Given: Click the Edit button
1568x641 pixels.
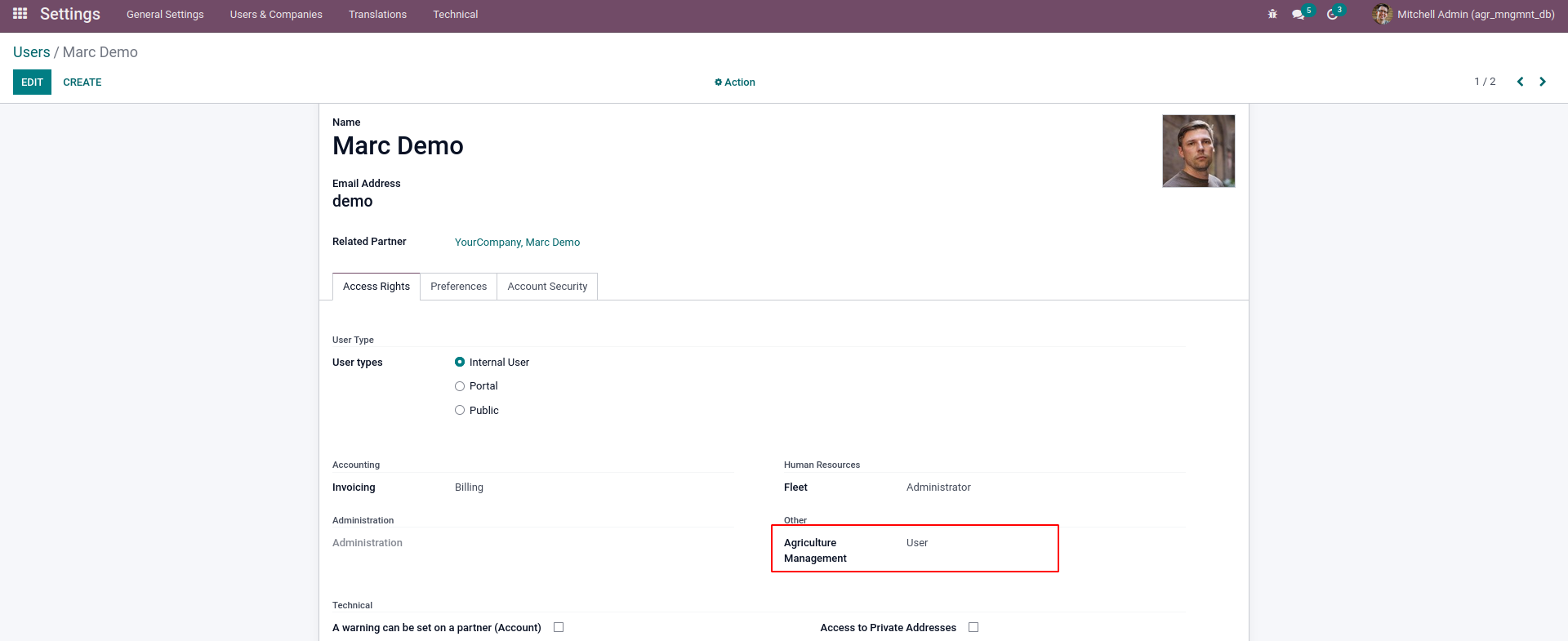Looking at the screenshot, I should coord(32,82).
